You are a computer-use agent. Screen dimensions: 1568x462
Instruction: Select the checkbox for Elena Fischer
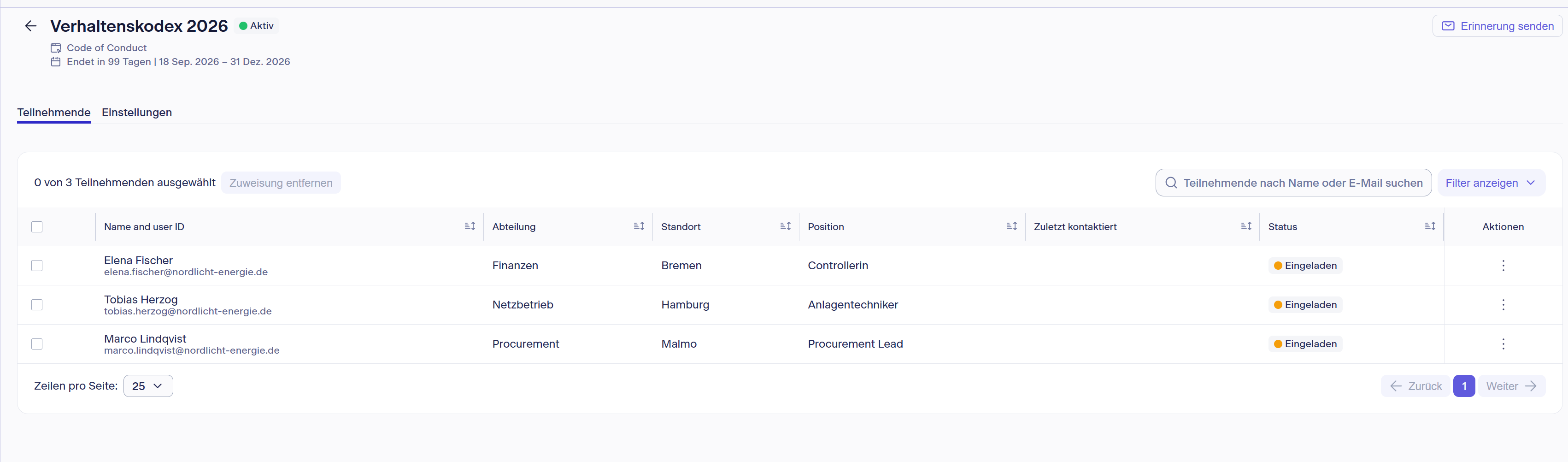37,266
